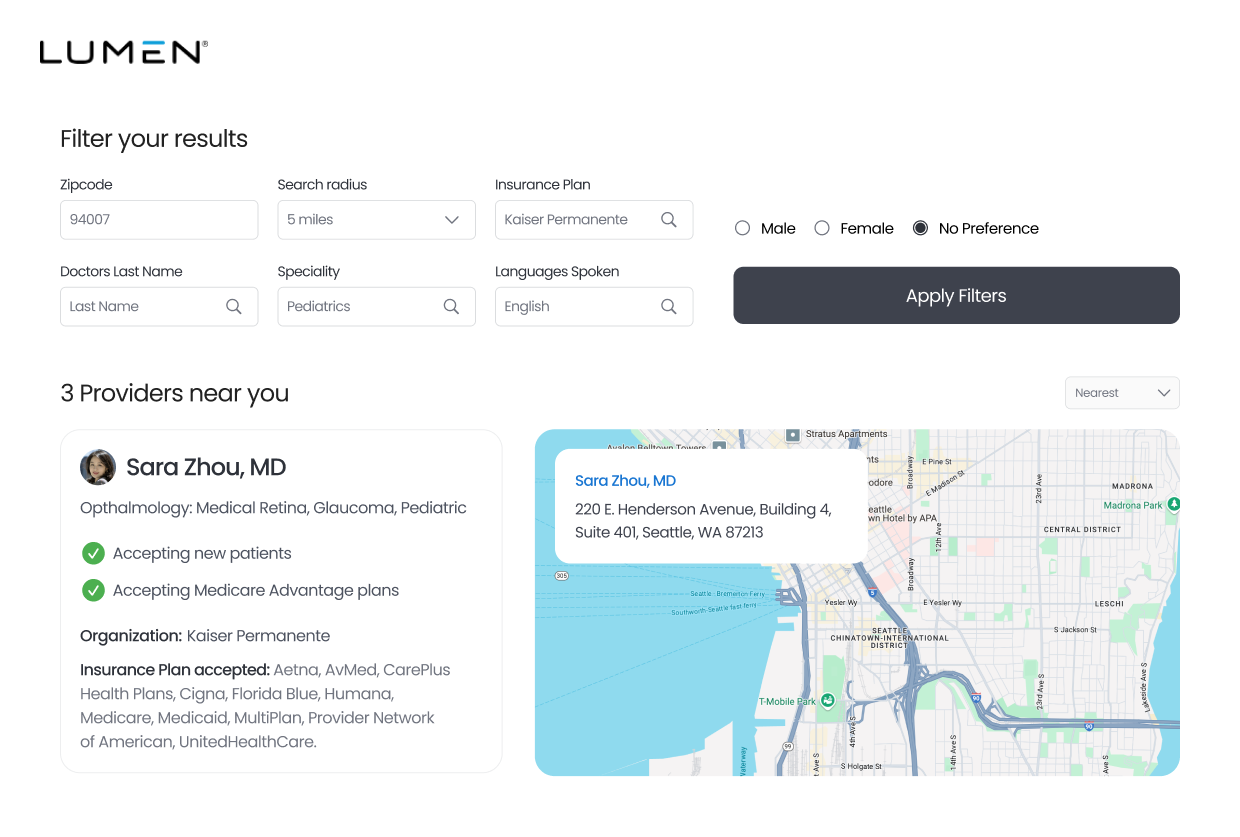Click the Speciality Pediatrics input field
1240x837 pixels.
coord(377,307)
